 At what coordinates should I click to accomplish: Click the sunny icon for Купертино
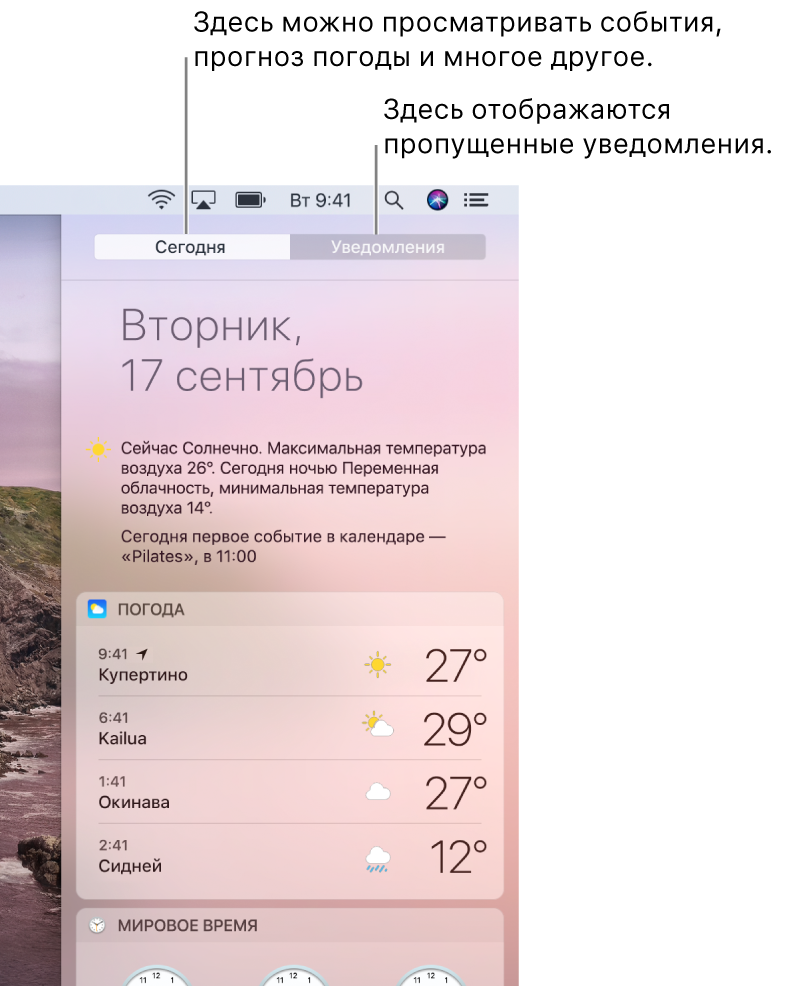pos(378,665)
